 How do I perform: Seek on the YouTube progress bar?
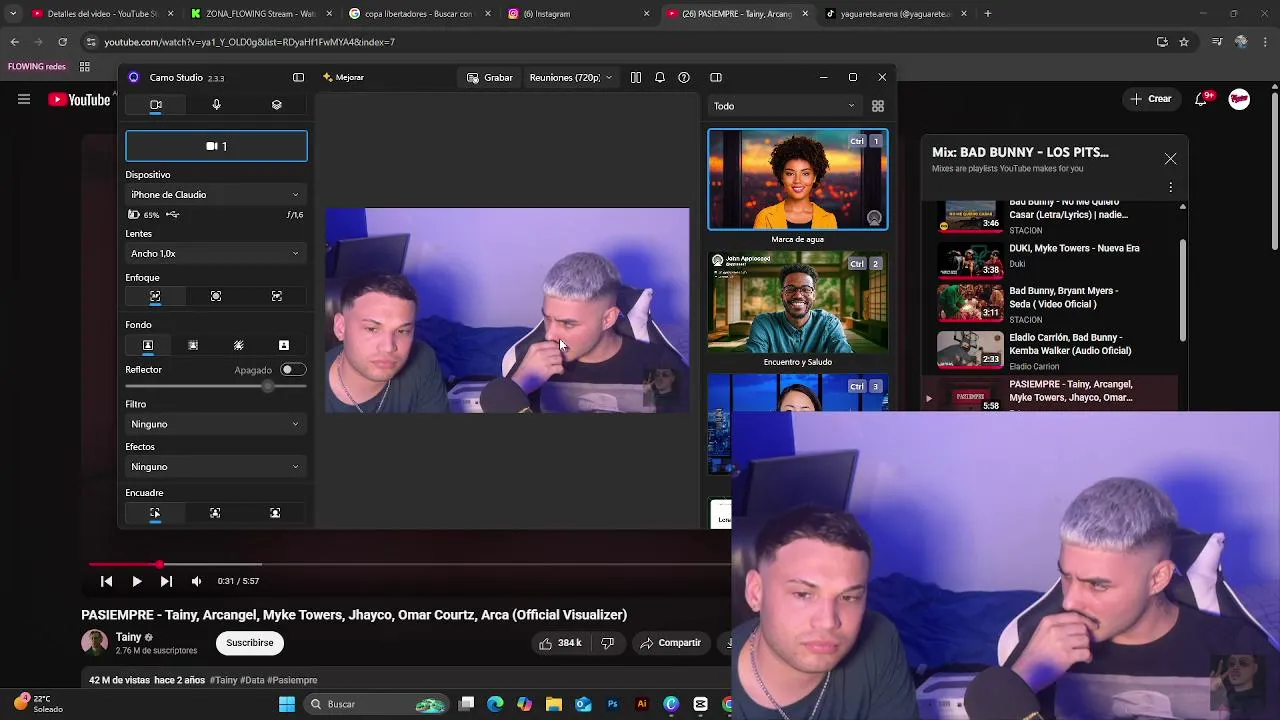410,565
